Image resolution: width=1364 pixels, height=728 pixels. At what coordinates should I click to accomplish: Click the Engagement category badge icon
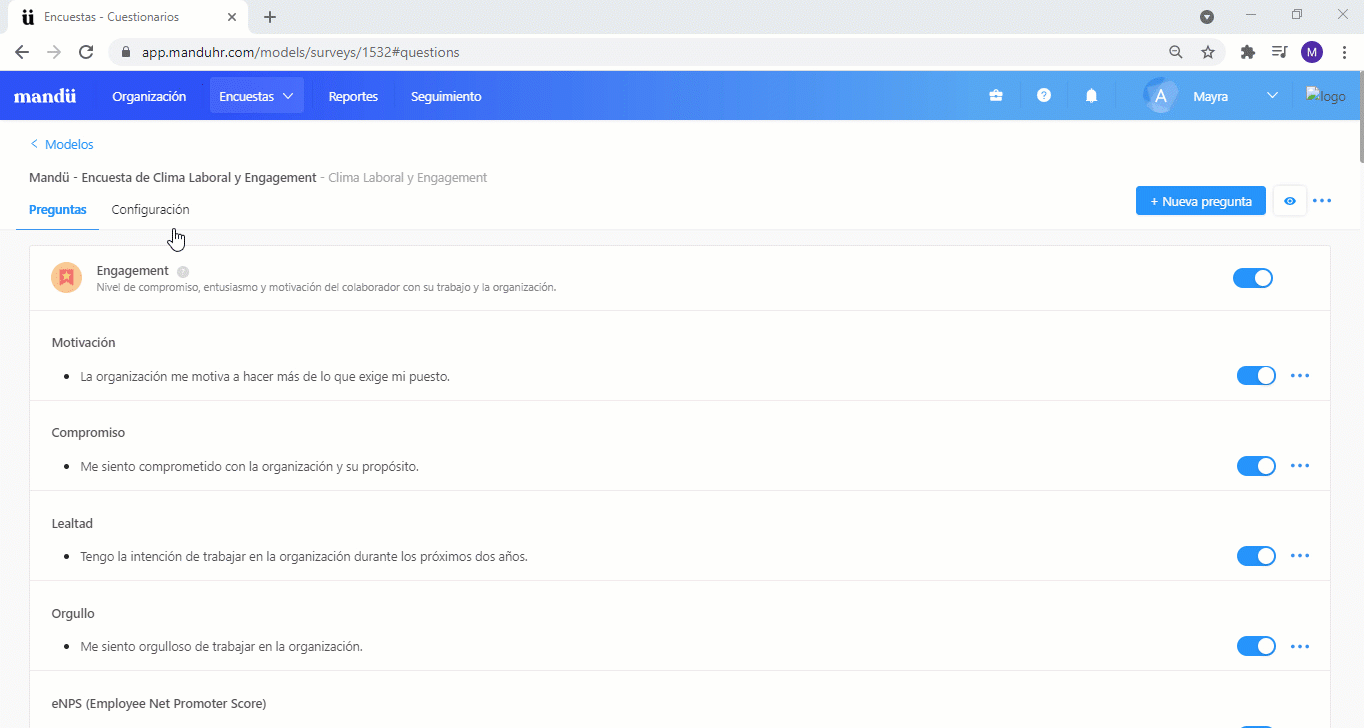tap(66, 277)
